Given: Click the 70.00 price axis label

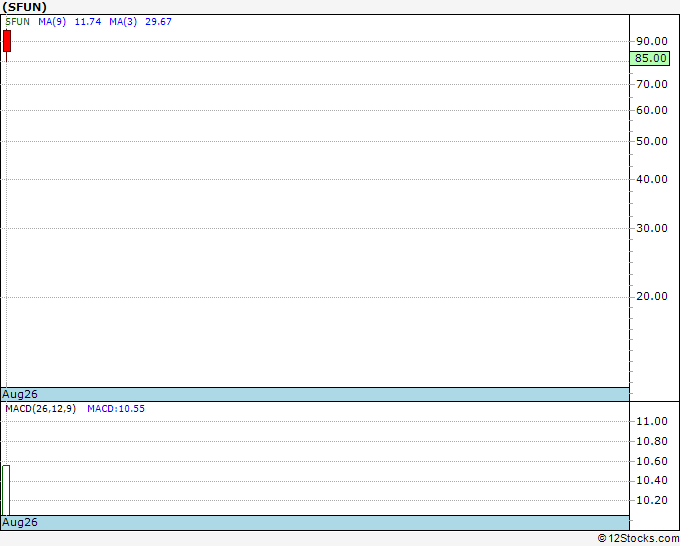Looking at the screenshot, I should point(652,84).
